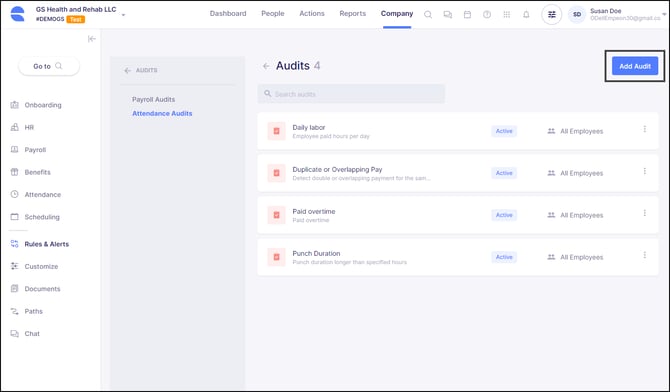Select Attendance Audits in the side panel

162,113
